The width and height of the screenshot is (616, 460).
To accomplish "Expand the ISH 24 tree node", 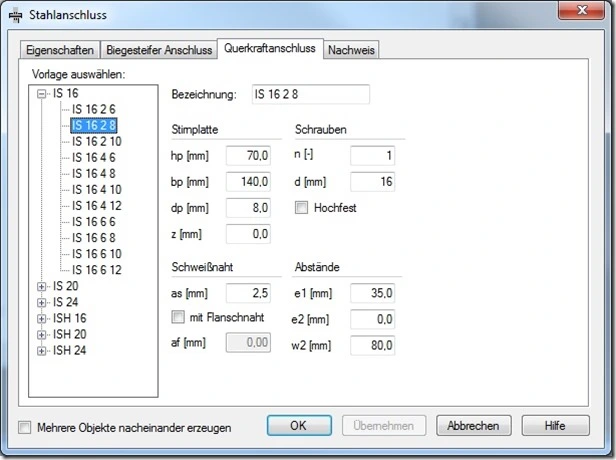I will pyautogui.click(x=41, y=351).
